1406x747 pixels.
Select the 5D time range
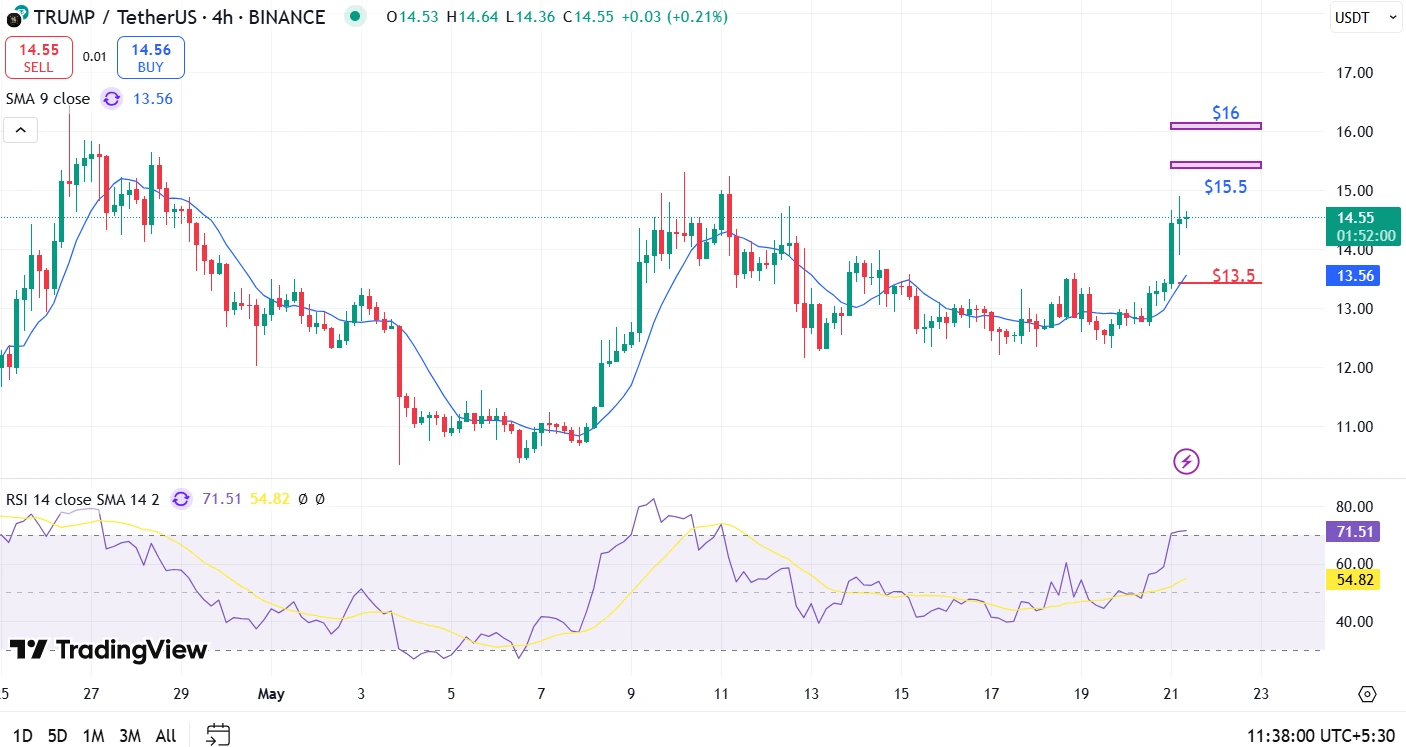pos(58,736)
